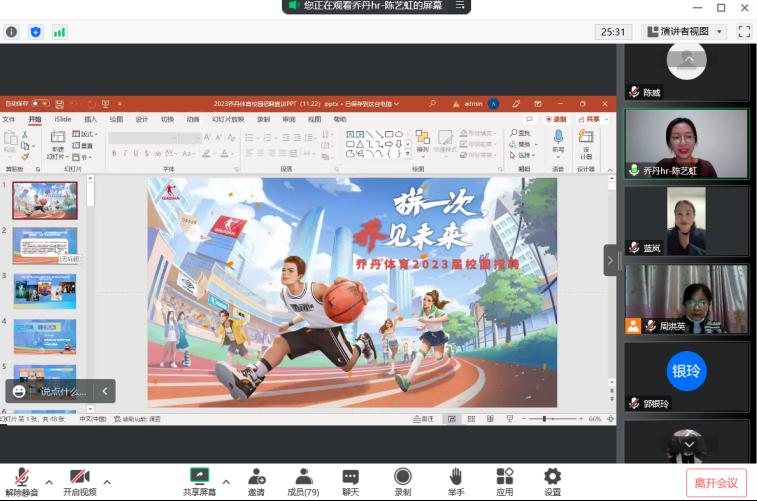Unmute the microphone (解除静音)
The width and height of the screenshot is (757, 501).
21,481
